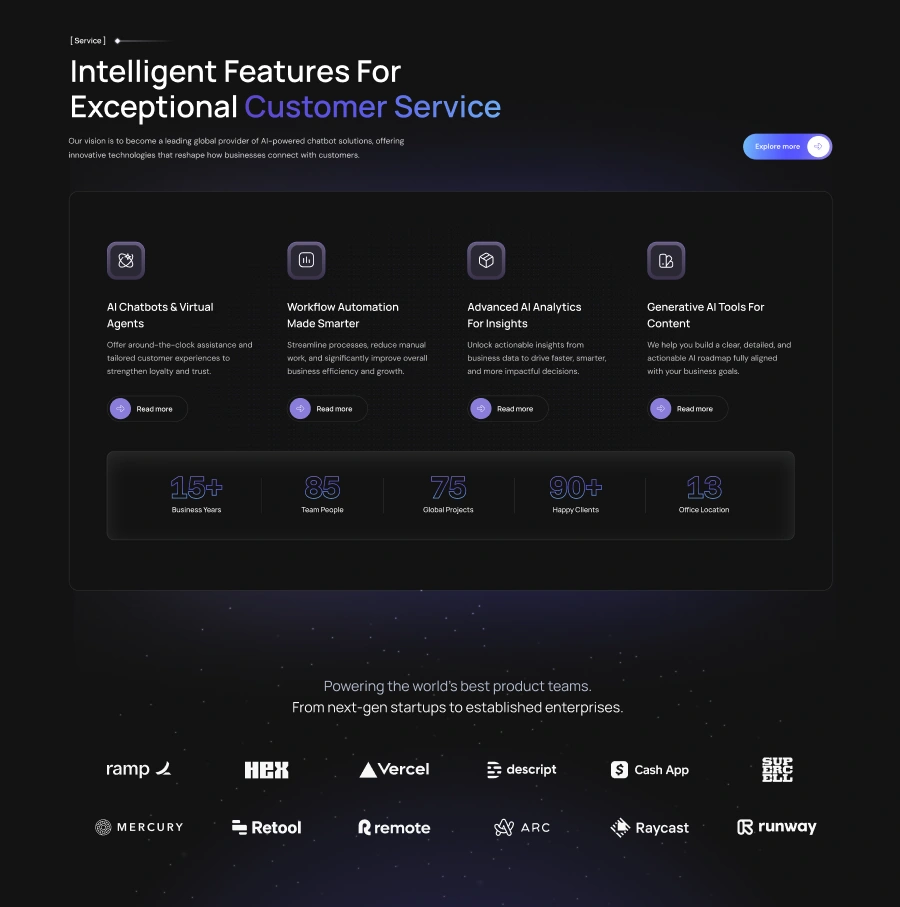Click the Cash App logo

[650, 770]
